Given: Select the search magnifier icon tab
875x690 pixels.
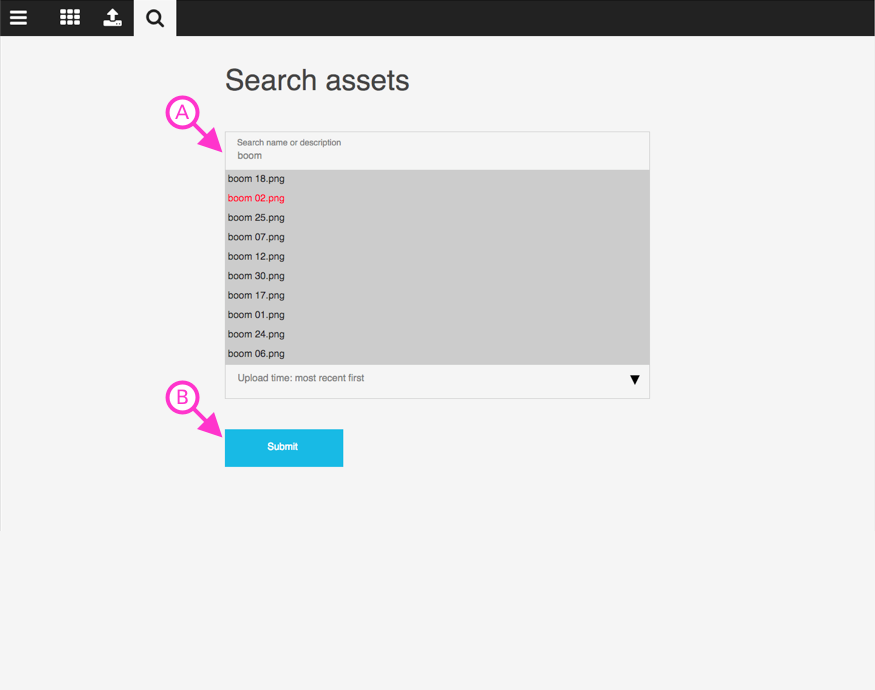Looking at the screenshot, I should [155, 18].
